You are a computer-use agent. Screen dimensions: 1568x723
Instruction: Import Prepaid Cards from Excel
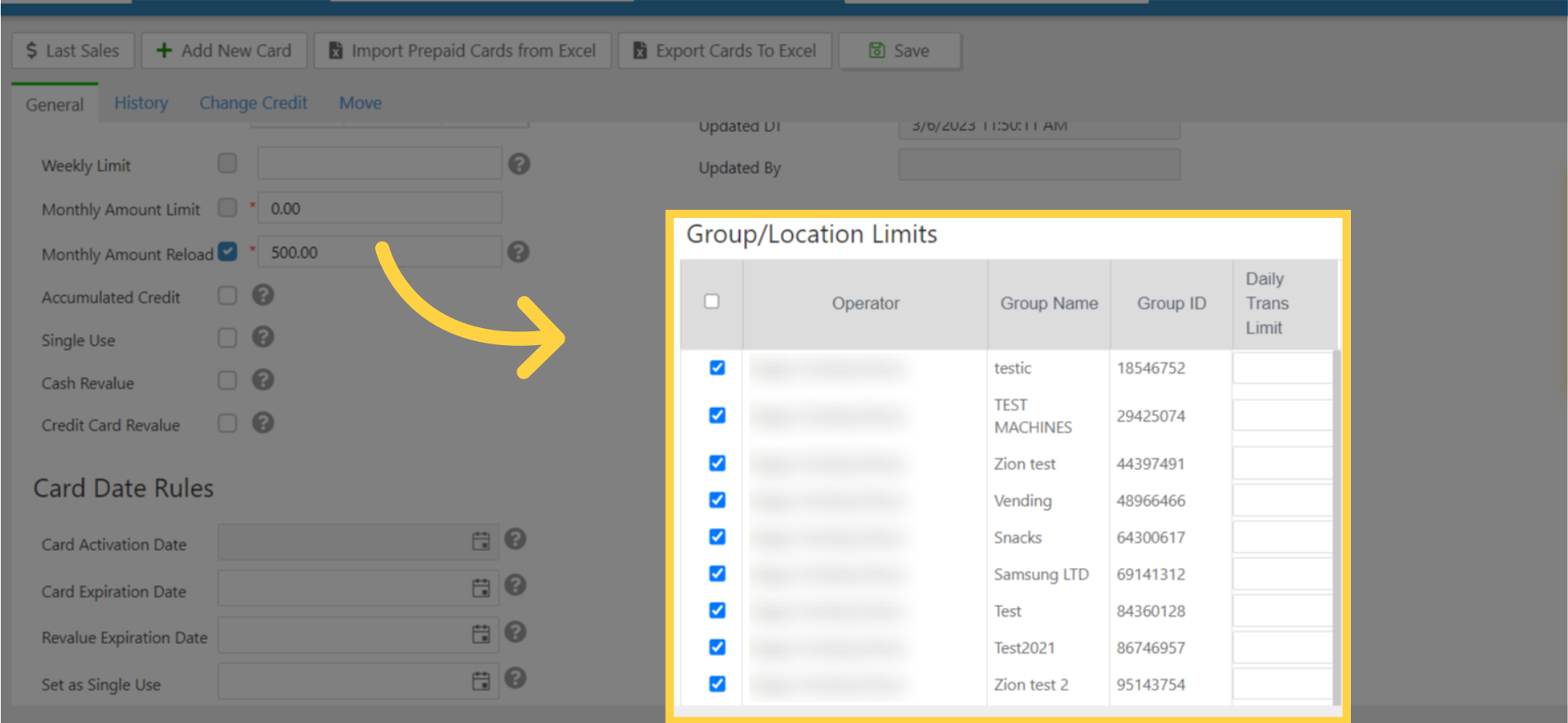(x=463, y=51)
